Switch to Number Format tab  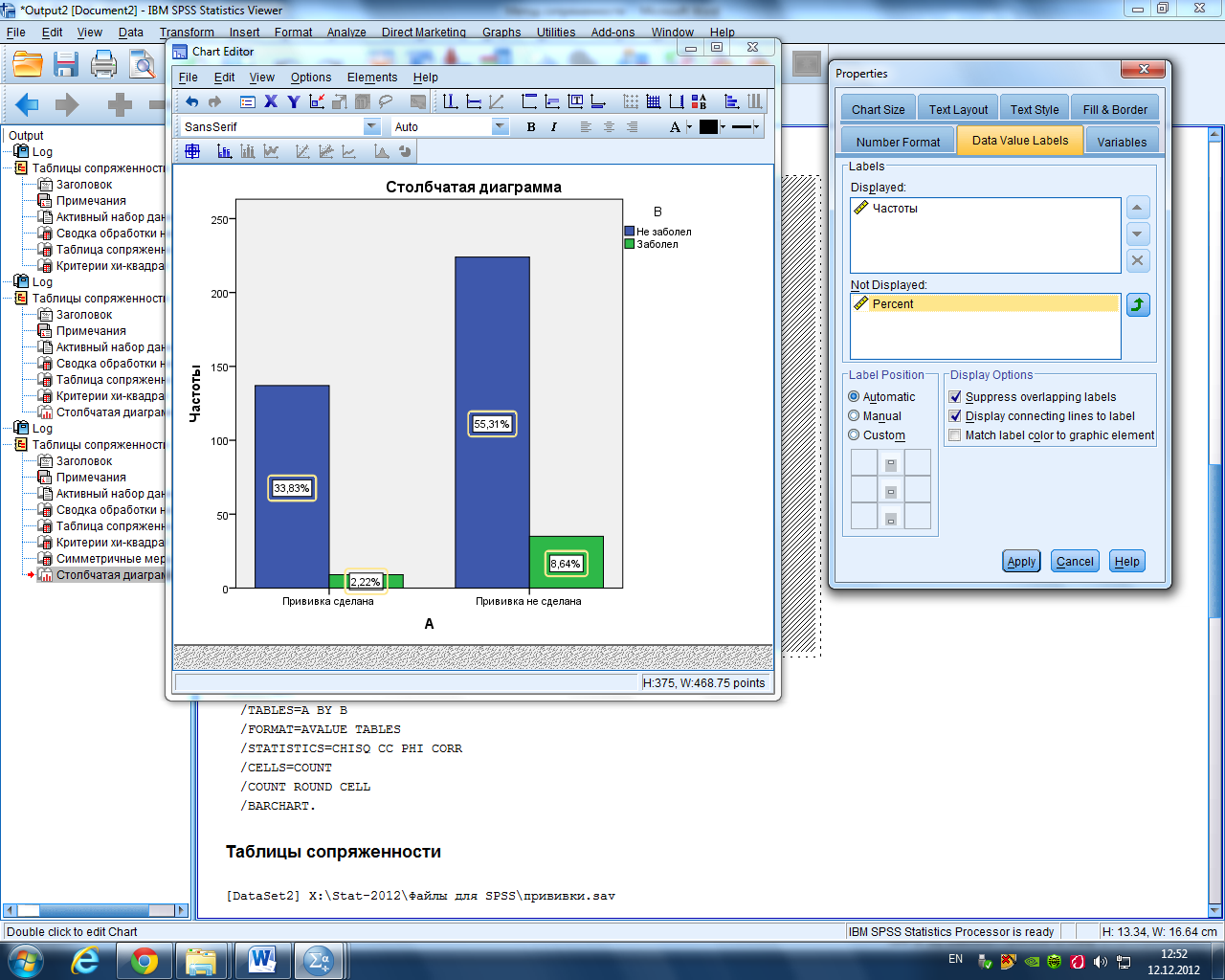[x=899, y=142]
